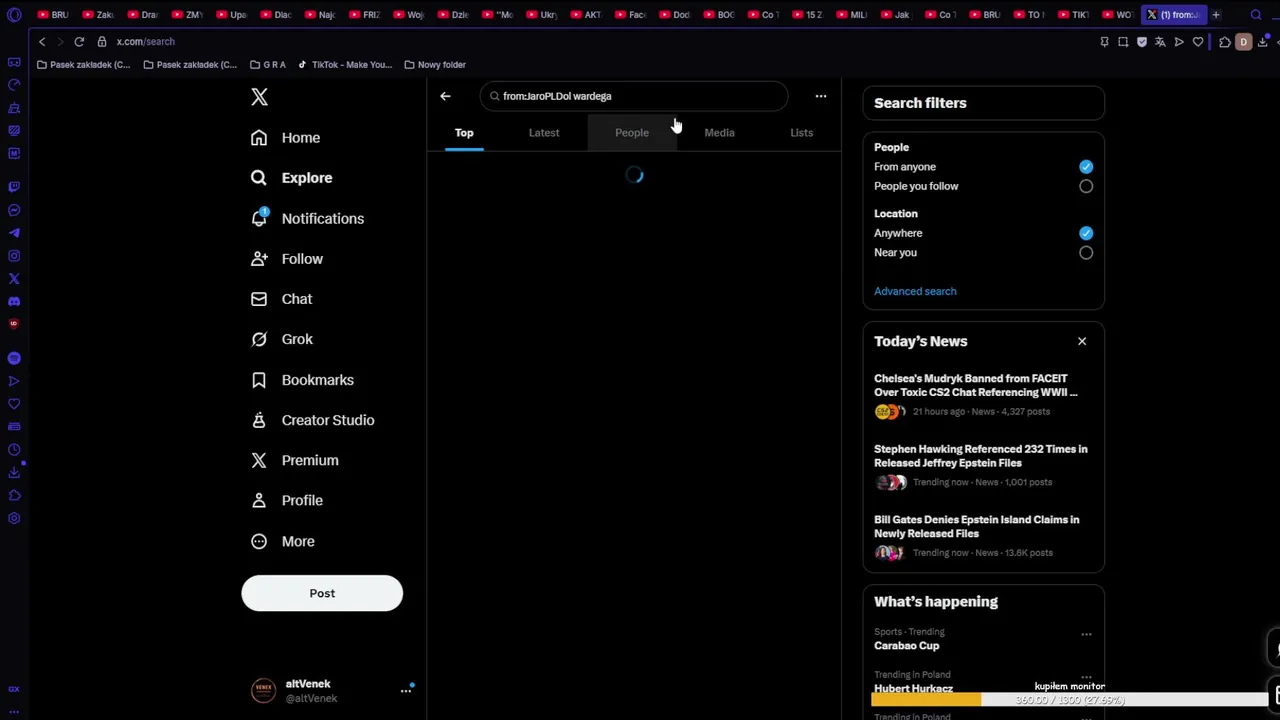Open Creator Studio on X

tap(313, 420)
